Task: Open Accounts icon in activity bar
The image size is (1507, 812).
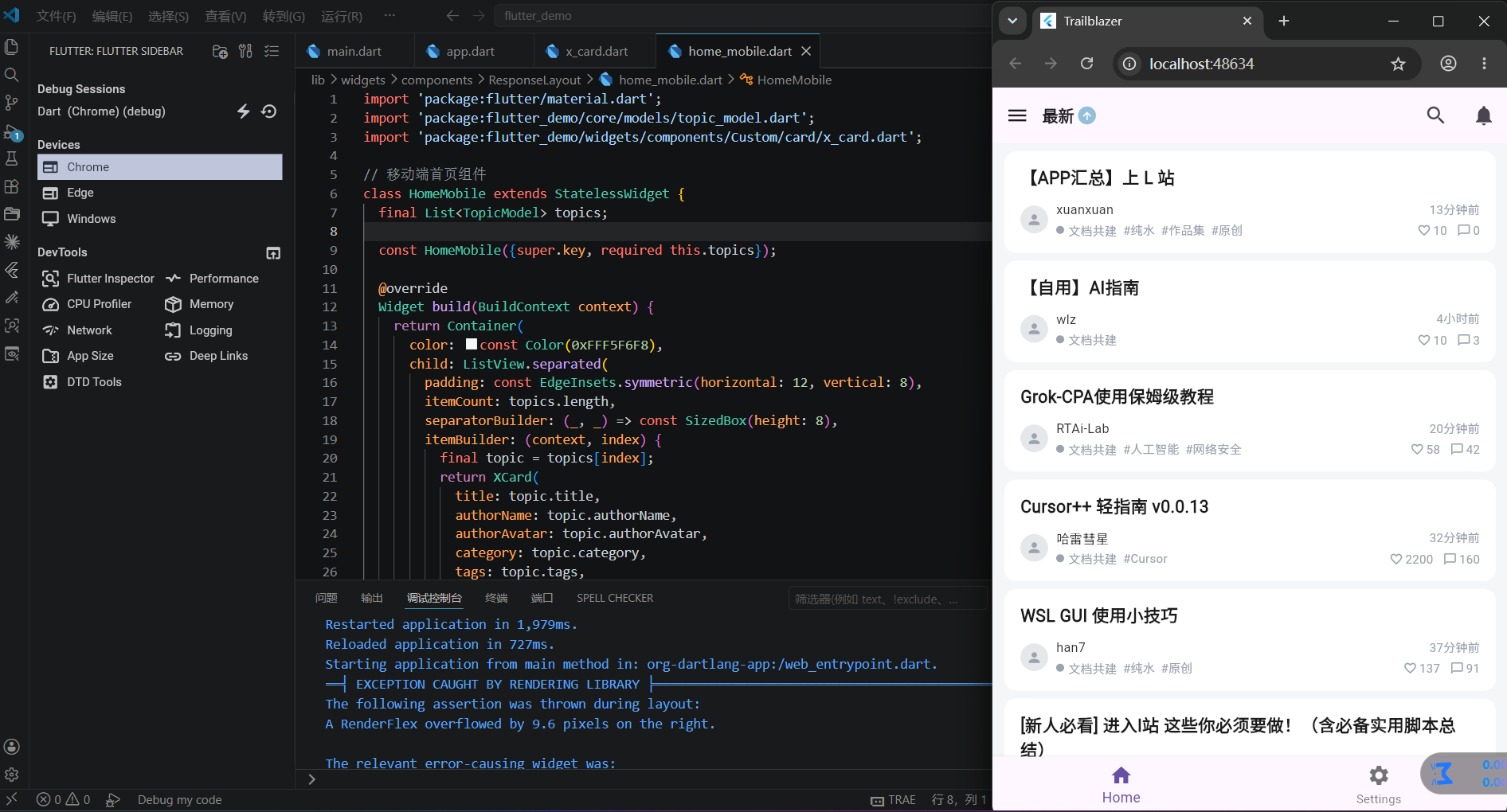Action: coord(12,747)
